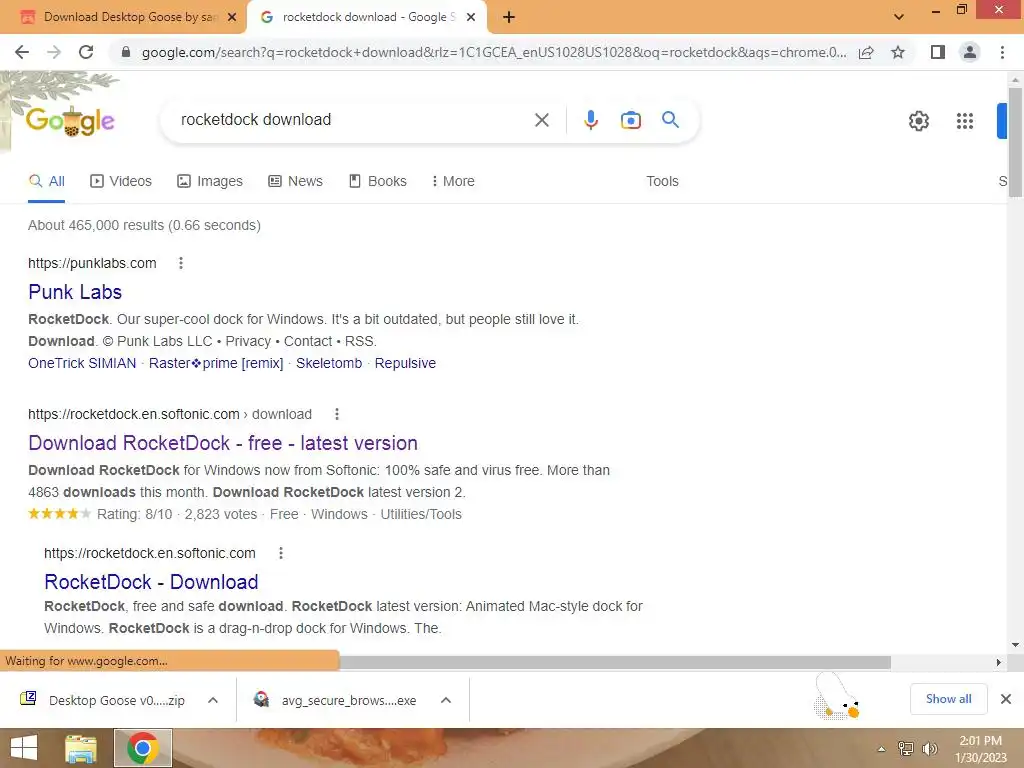
Task: Open options for RocketDock - Download result
Action: pyautogui.click(x=281, y=553)
